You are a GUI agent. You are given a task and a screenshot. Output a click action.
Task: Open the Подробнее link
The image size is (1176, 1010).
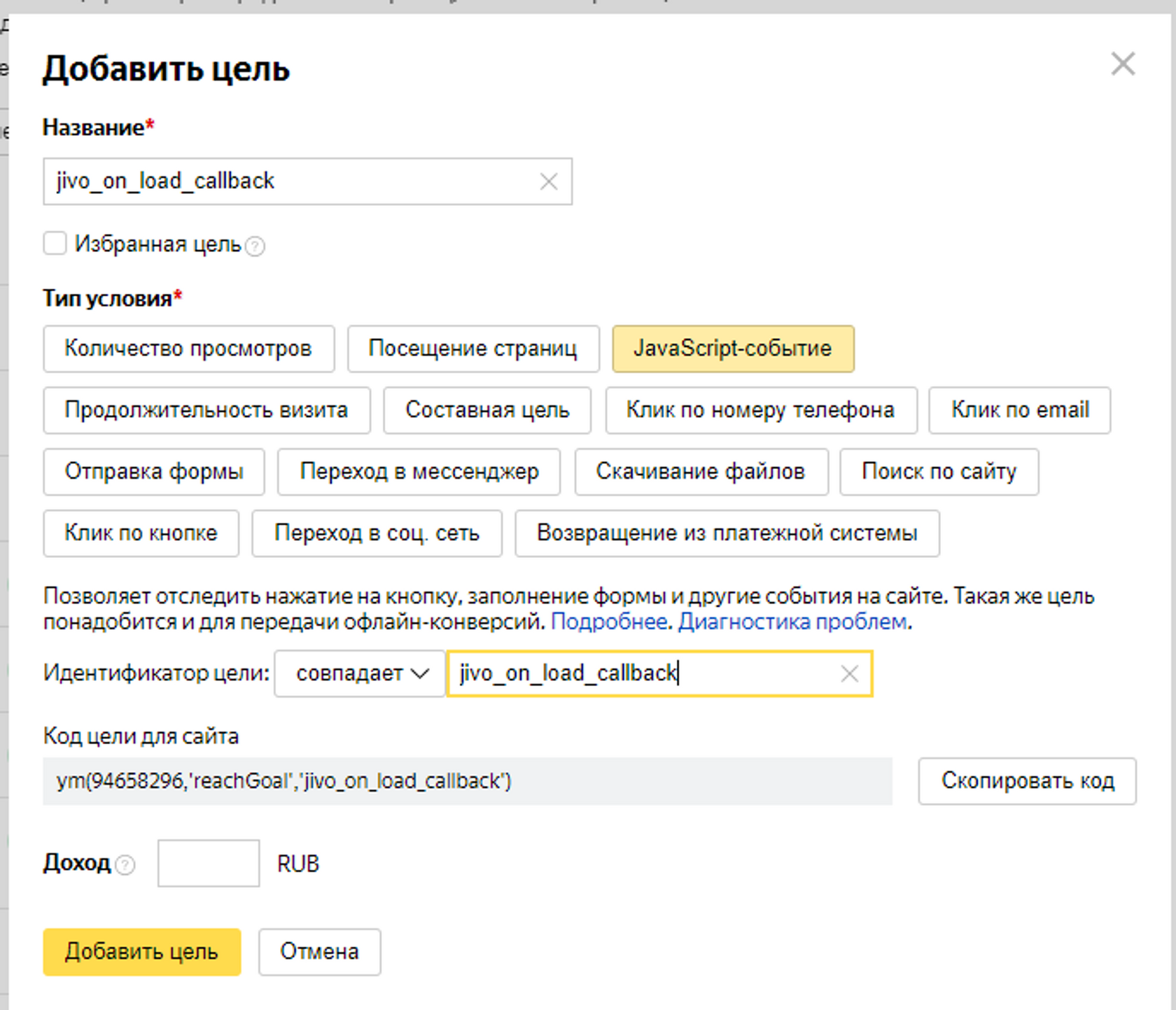[608, 622]
